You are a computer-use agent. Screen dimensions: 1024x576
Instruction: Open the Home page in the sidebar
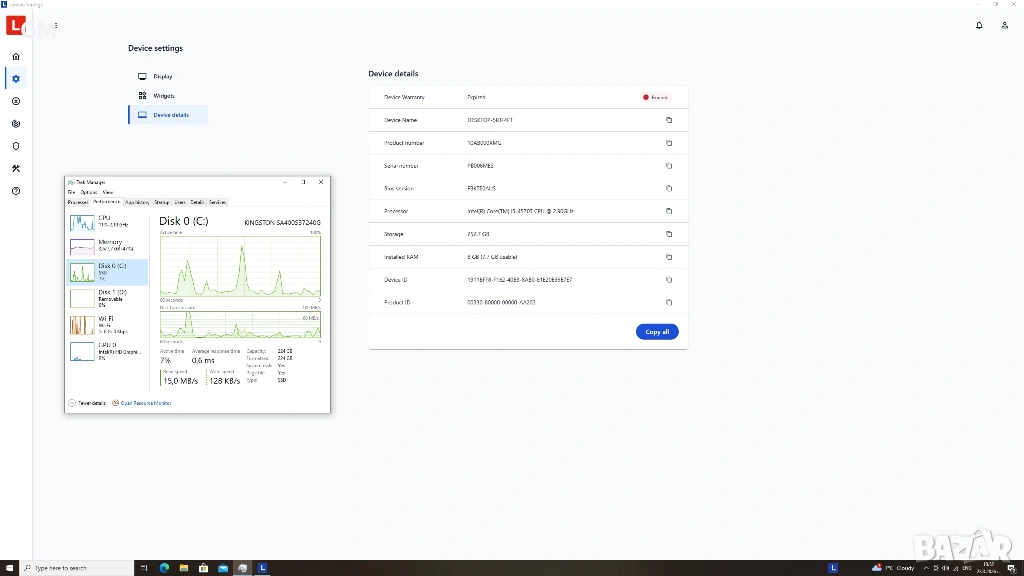tap(16, 56)
